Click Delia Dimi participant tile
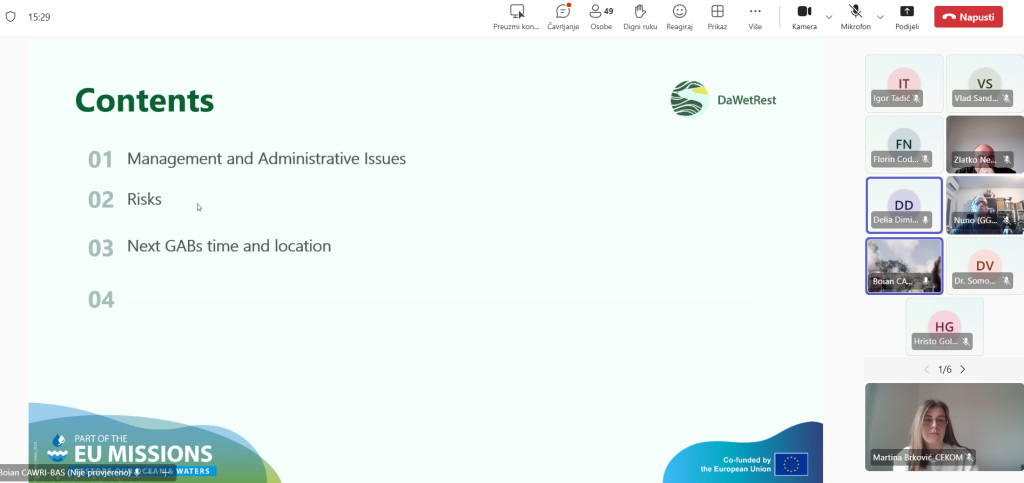 click(x=904, y=205)
